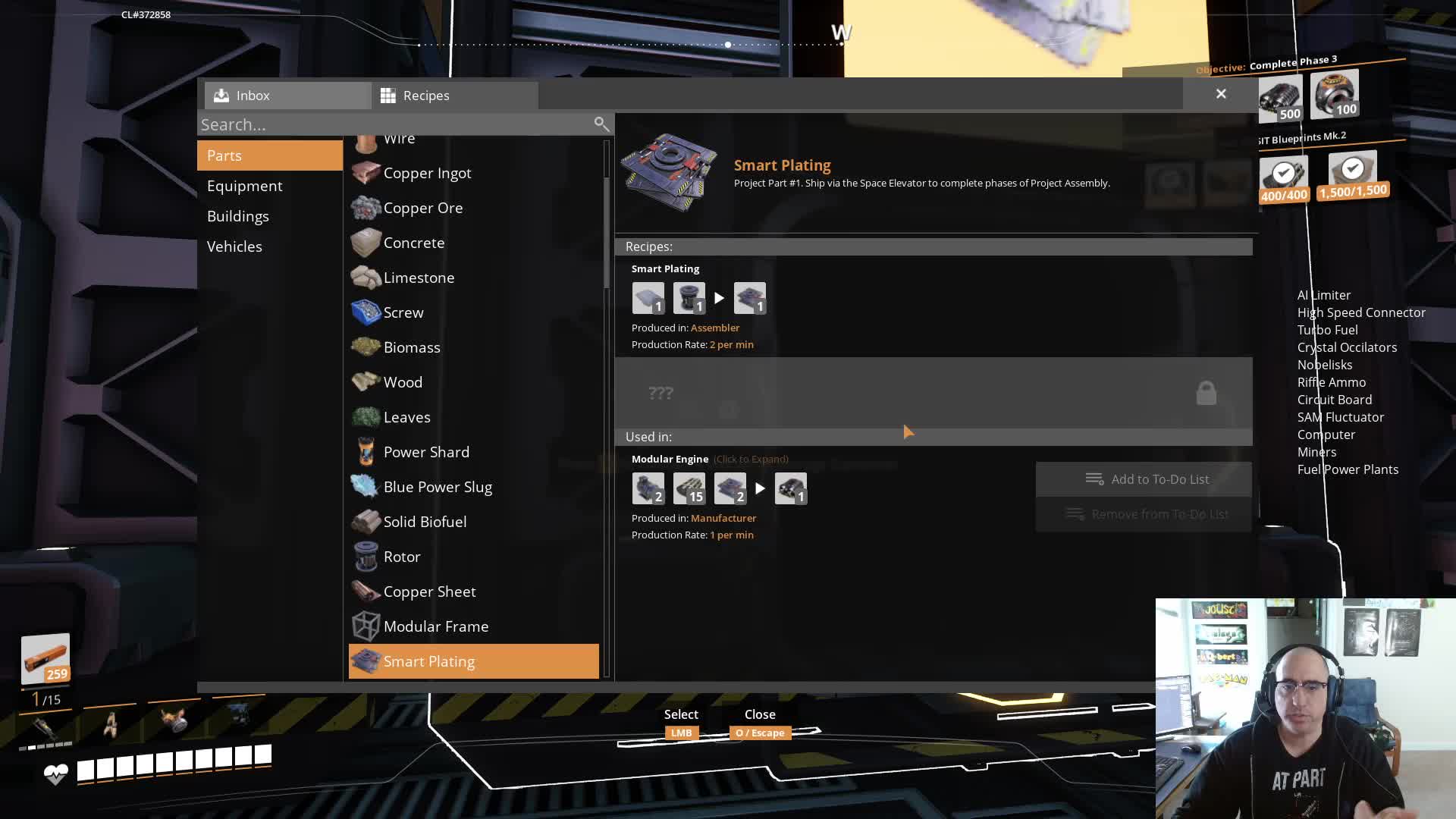
Task: Click the search magnifier icon
Action: coord(601,124)
